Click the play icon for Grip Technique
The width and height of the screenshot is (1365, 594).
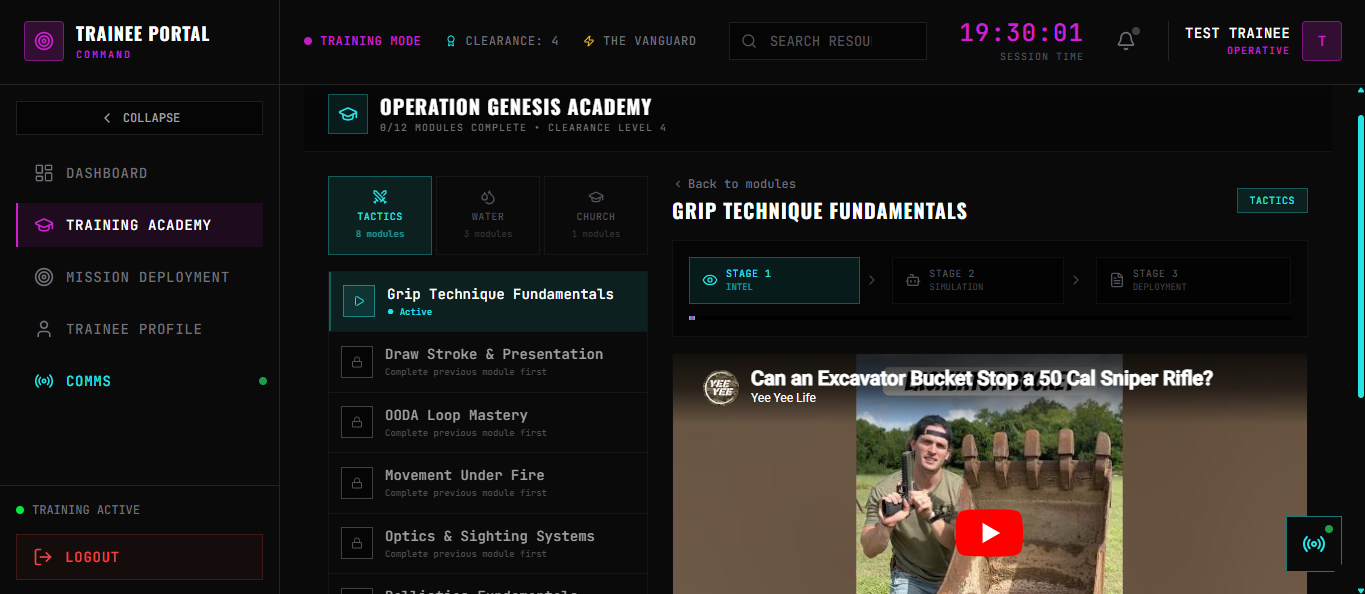[358, 301]
